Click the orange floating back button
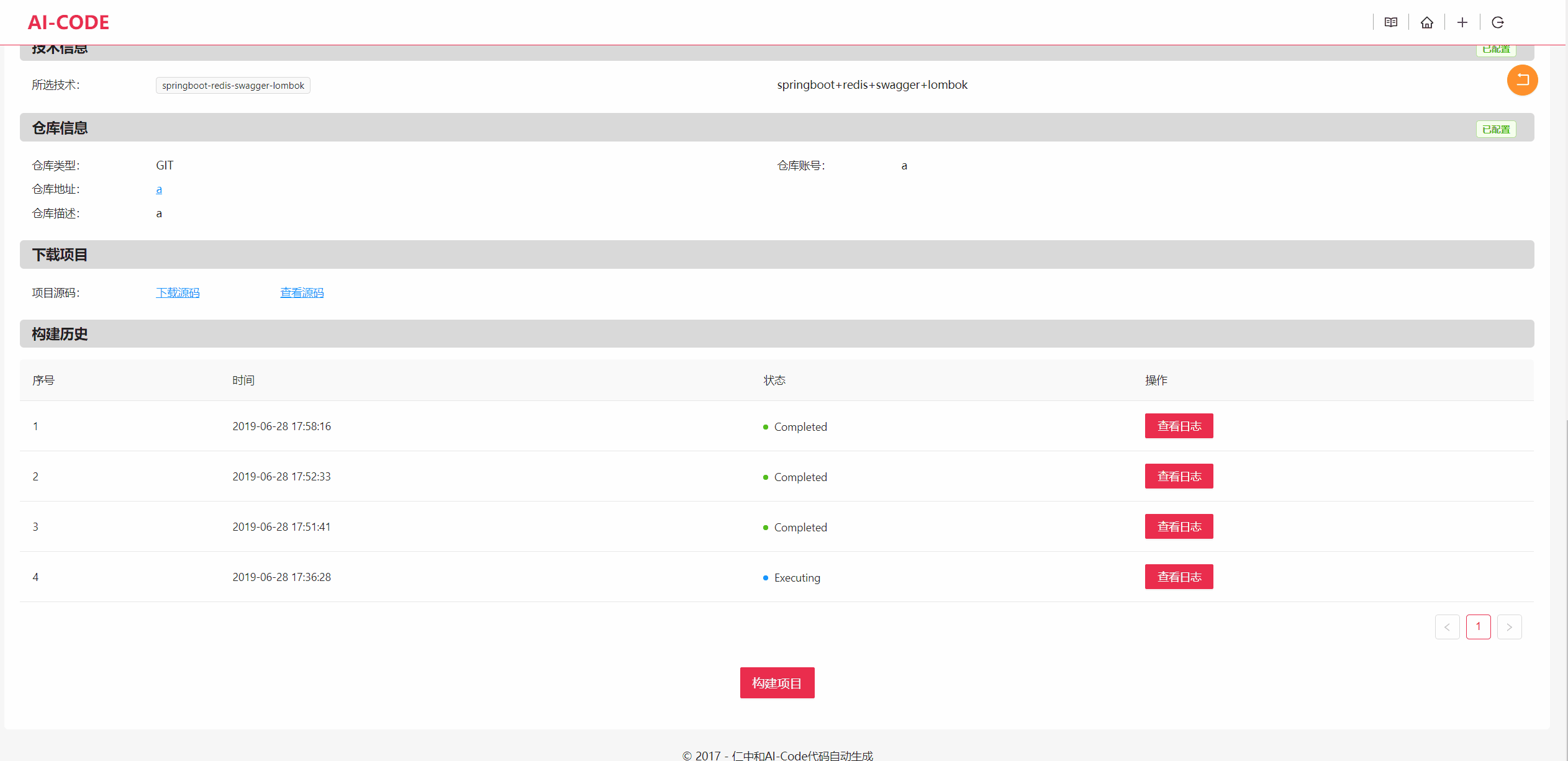 pos(1522,80)
